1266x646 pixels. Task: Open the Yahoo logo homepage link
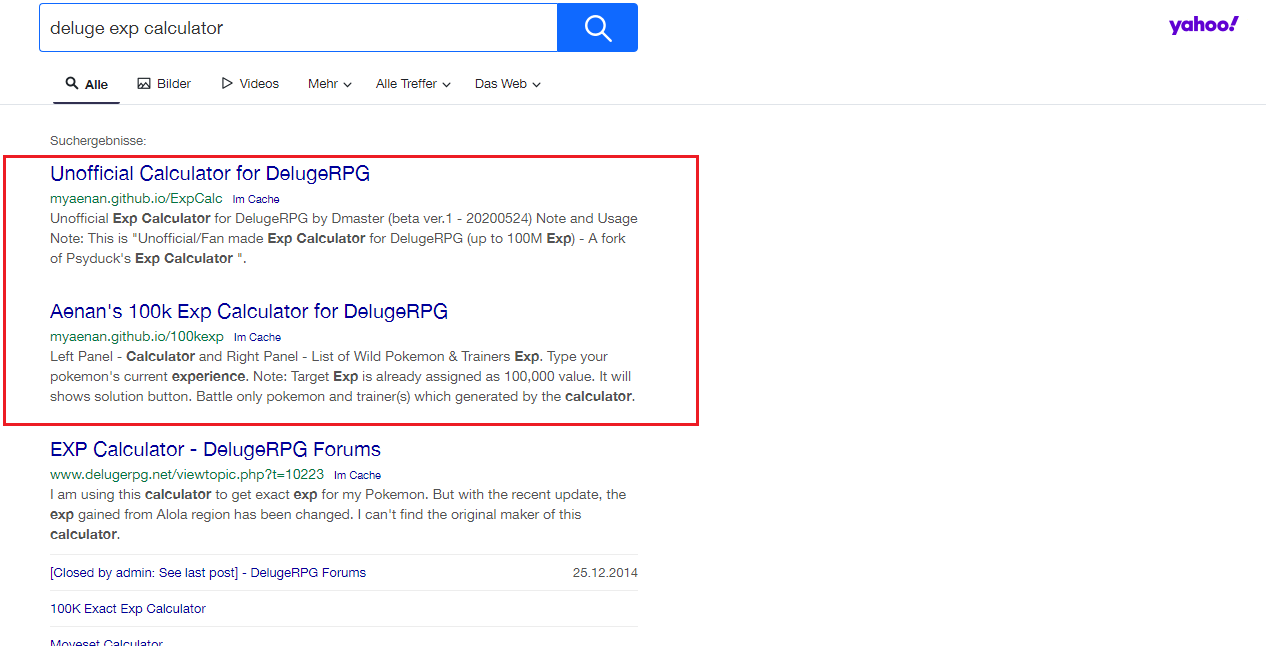coord(1204,25)
